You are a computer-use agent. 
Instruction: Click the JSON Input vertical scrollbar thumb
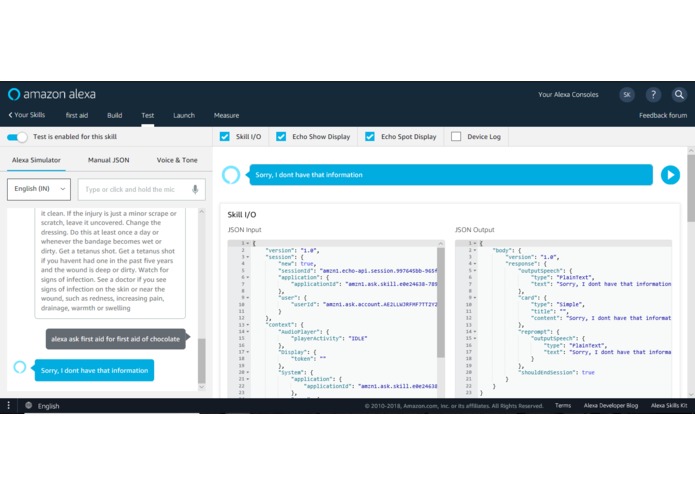441,302
